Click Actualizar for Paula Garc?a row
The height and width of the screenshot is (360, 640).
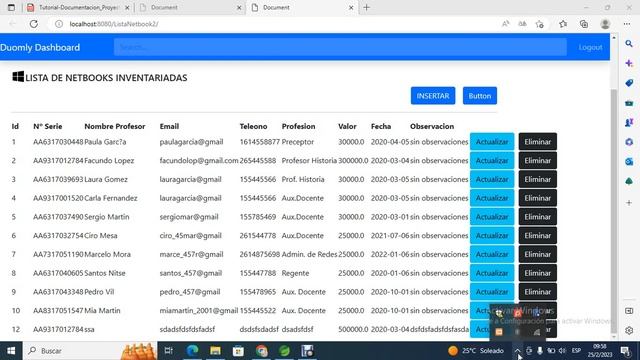[492, 142]
